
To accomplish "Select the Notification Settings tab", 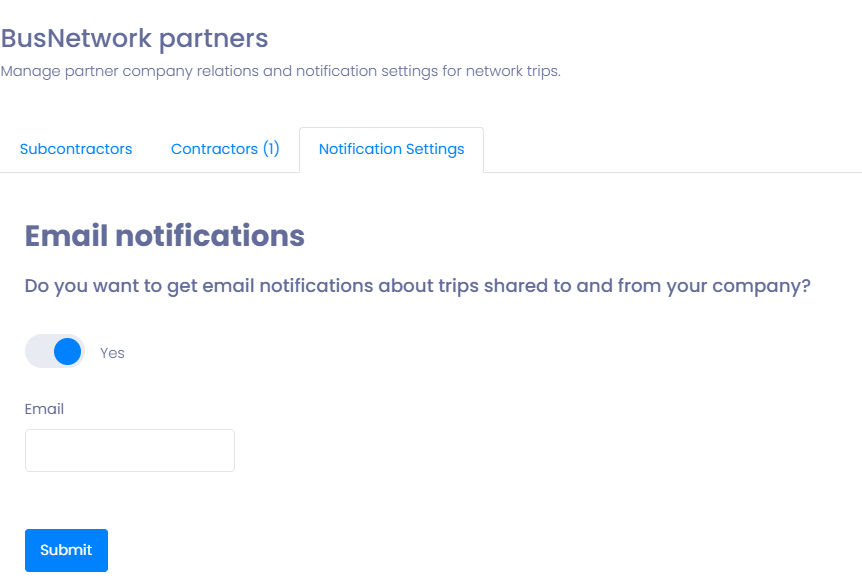I will (391, 149).
